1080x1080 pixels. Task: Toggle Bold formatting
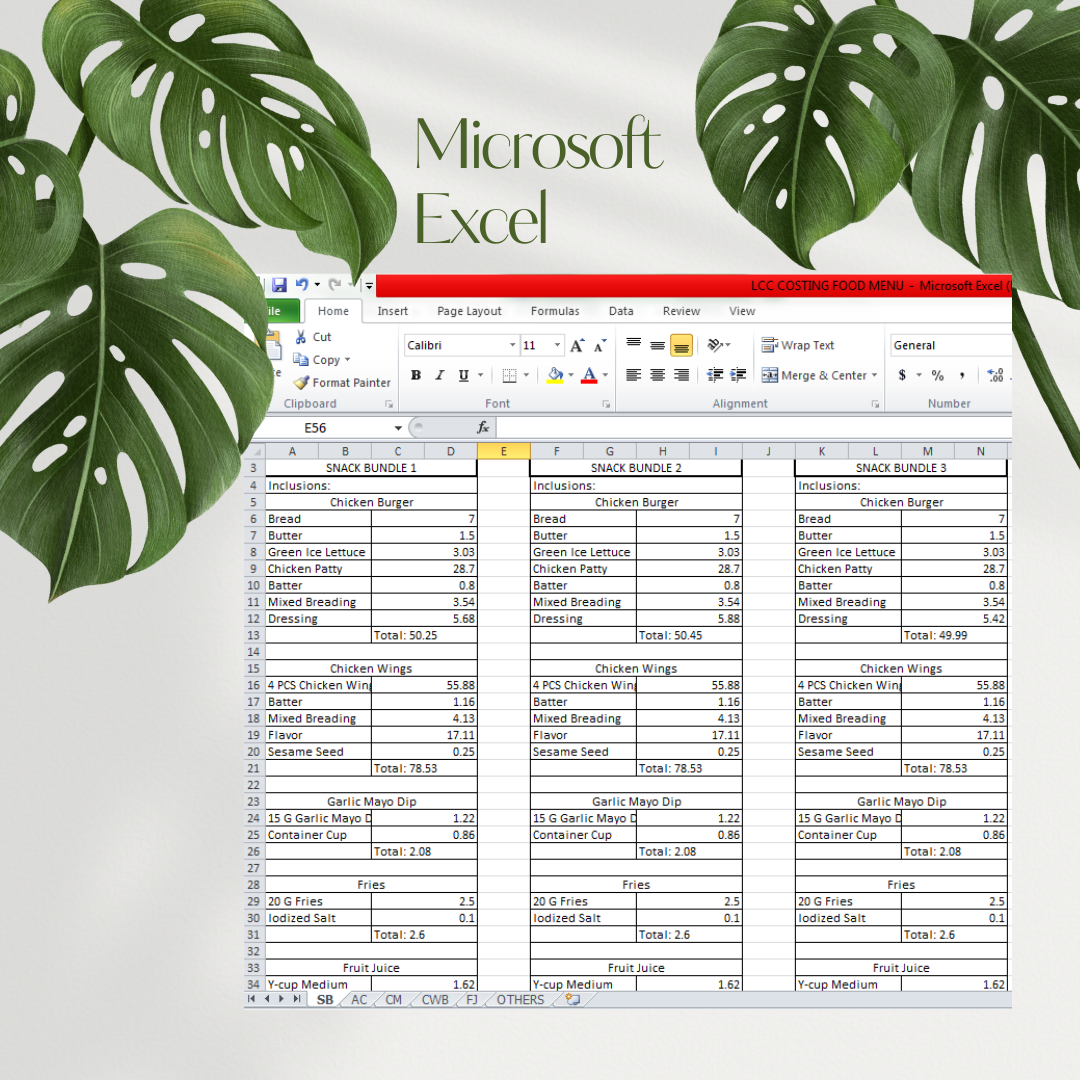[416, 375]
